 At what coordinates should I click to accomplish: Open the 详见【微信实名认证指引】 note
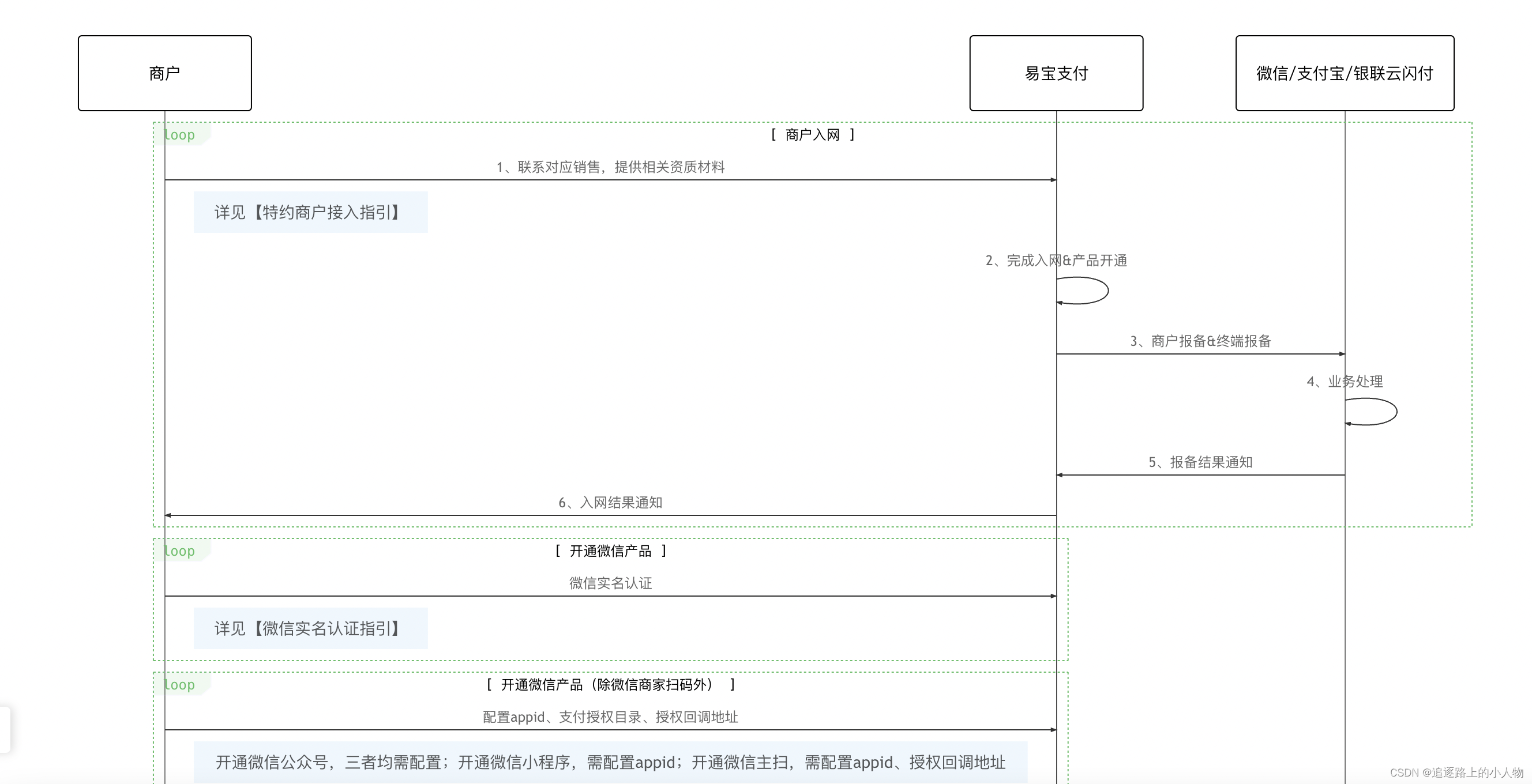coord(310,628)
